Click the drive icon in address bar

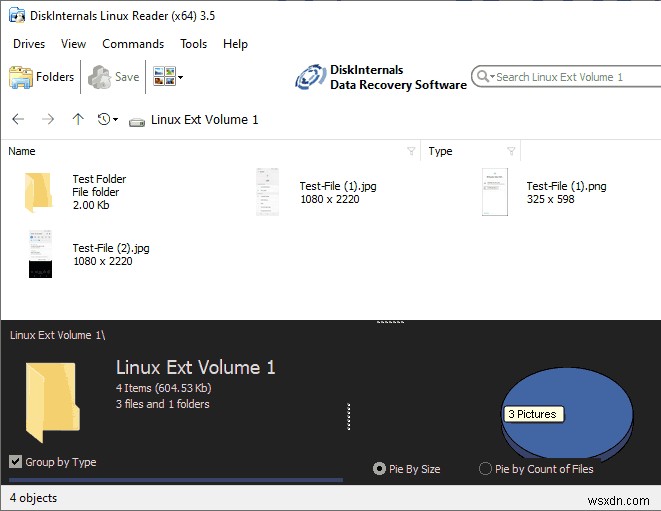(137, 122)
